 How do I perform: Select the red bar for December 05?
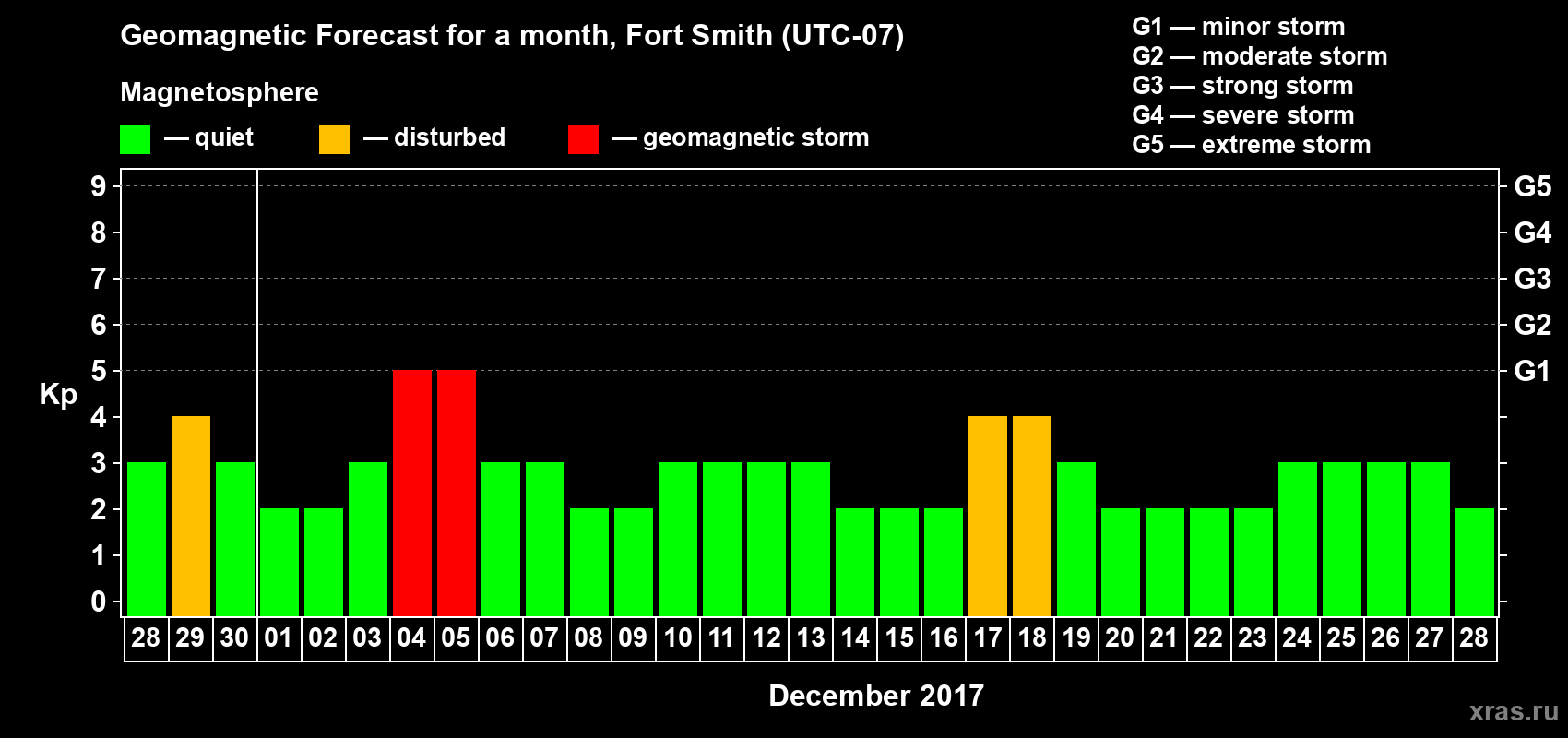[457, 494]
